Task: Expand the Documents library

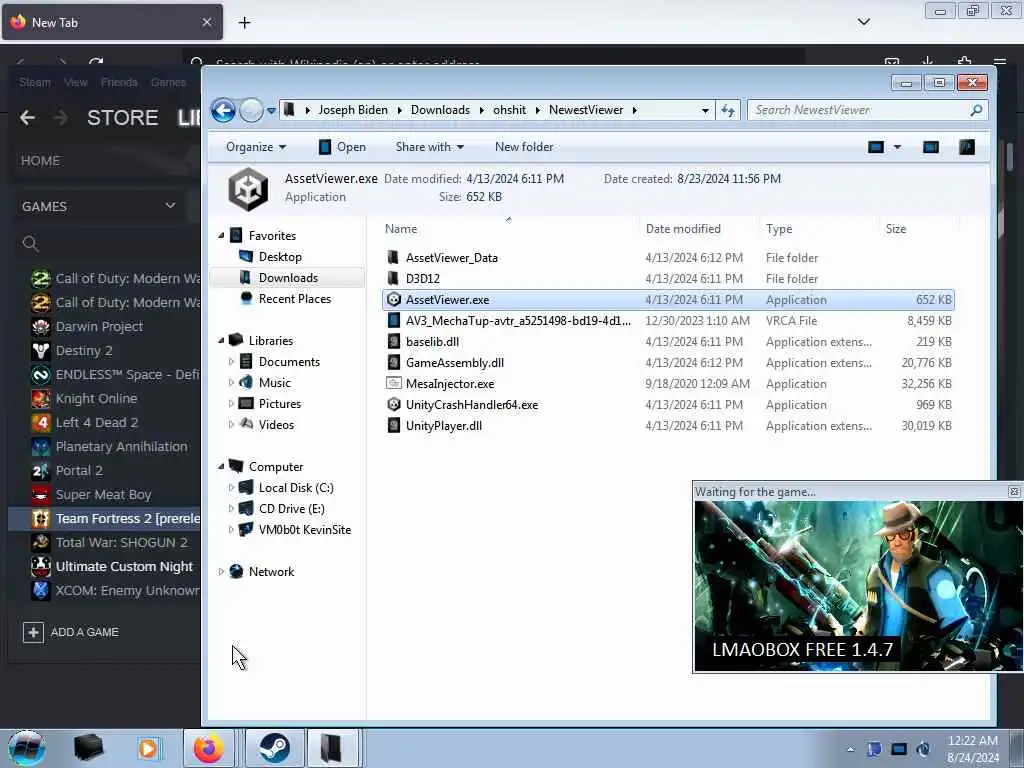Action: (231, 362)
